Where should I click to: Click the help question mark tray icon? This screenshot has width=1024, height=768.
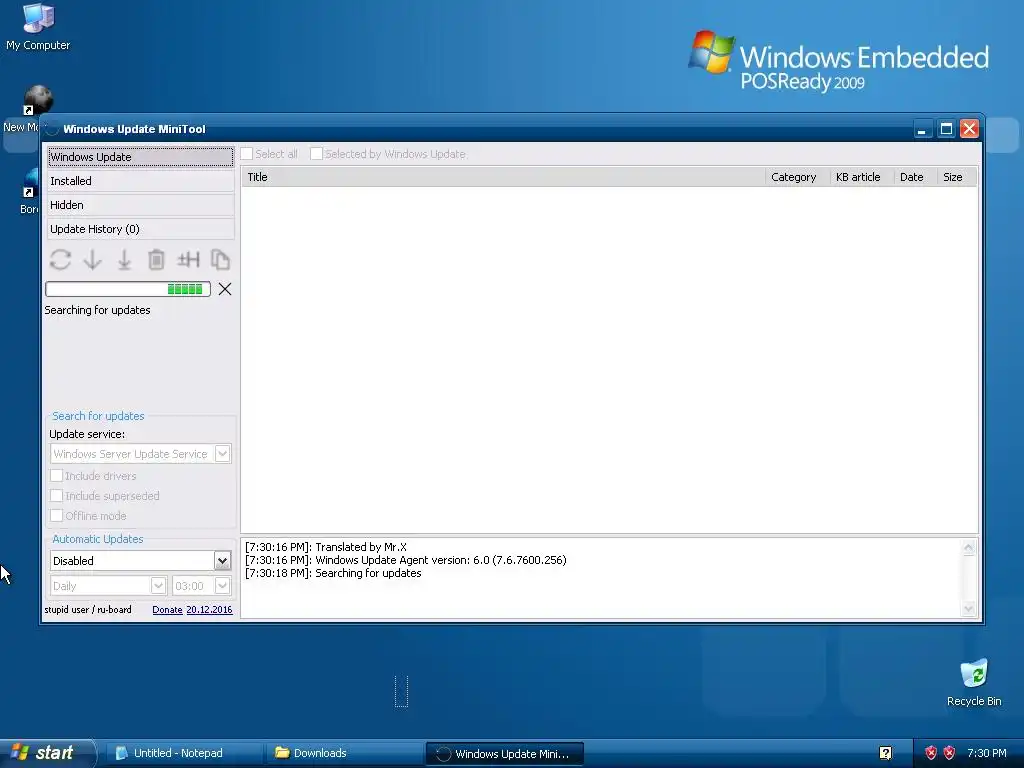[x=886, y=753]
